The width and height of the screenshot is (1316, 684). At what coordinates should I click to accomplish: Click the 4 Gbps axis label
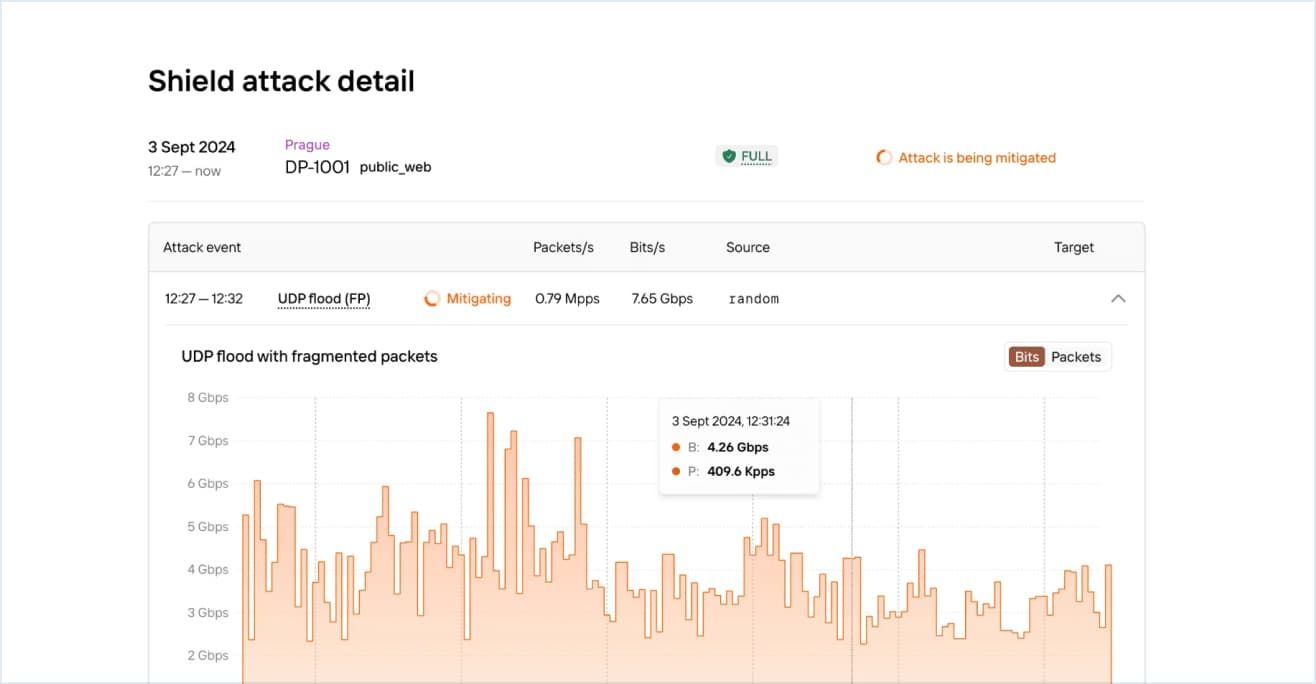(208, 569)
